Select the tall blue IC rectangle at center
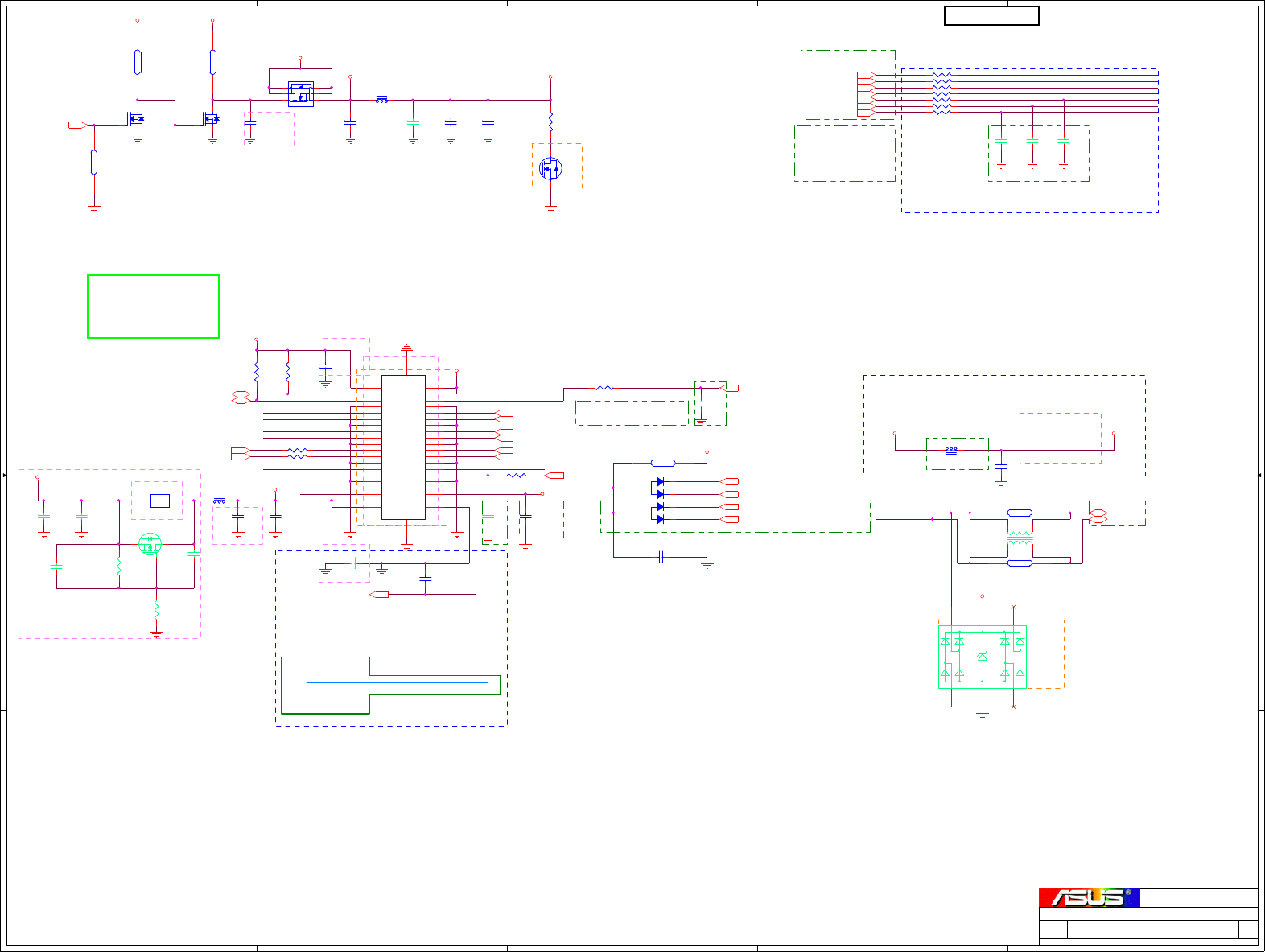 click(403, 447)
